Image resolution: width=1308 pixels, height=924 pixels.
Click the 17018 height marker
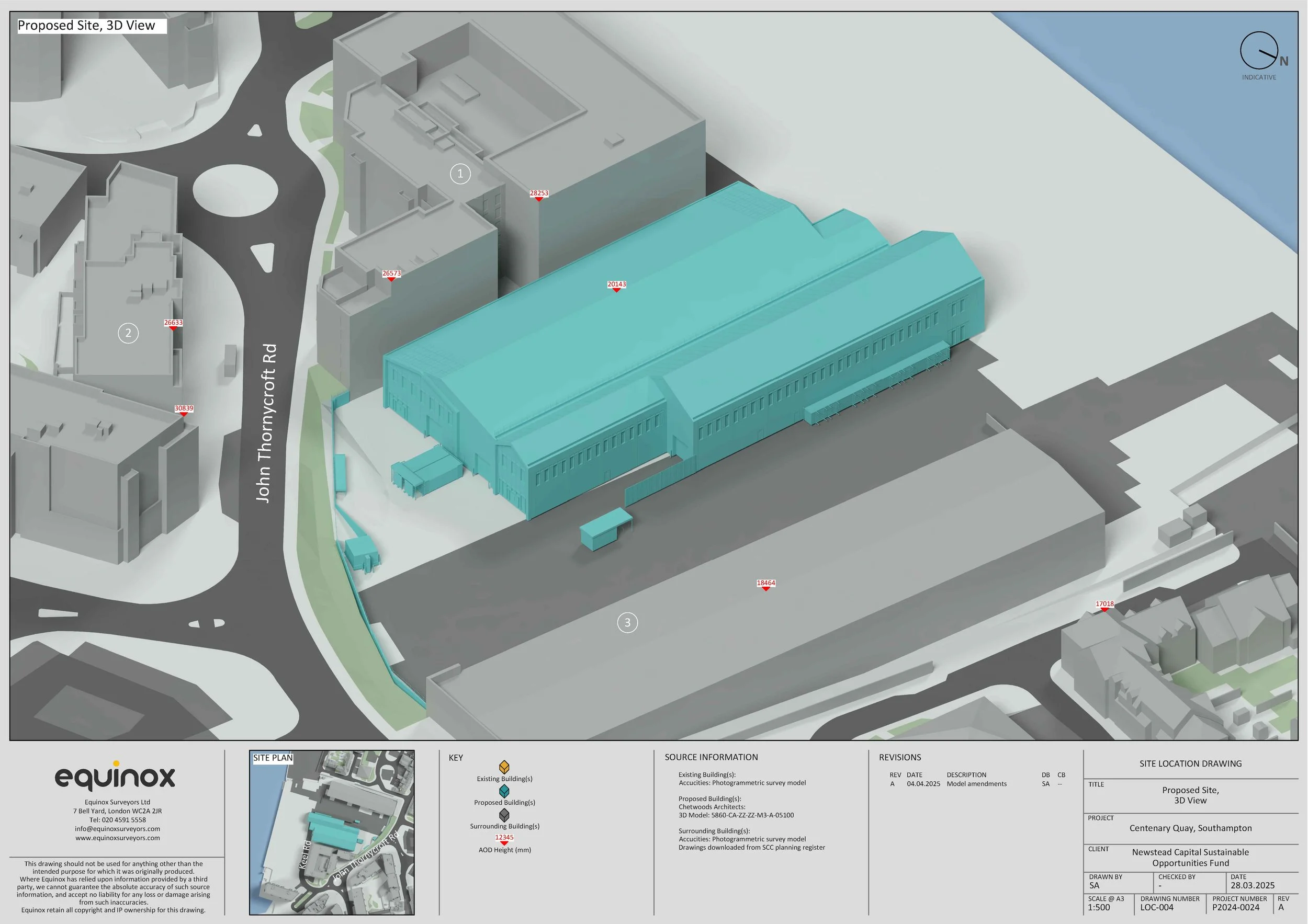click(x=1104, y=604)
